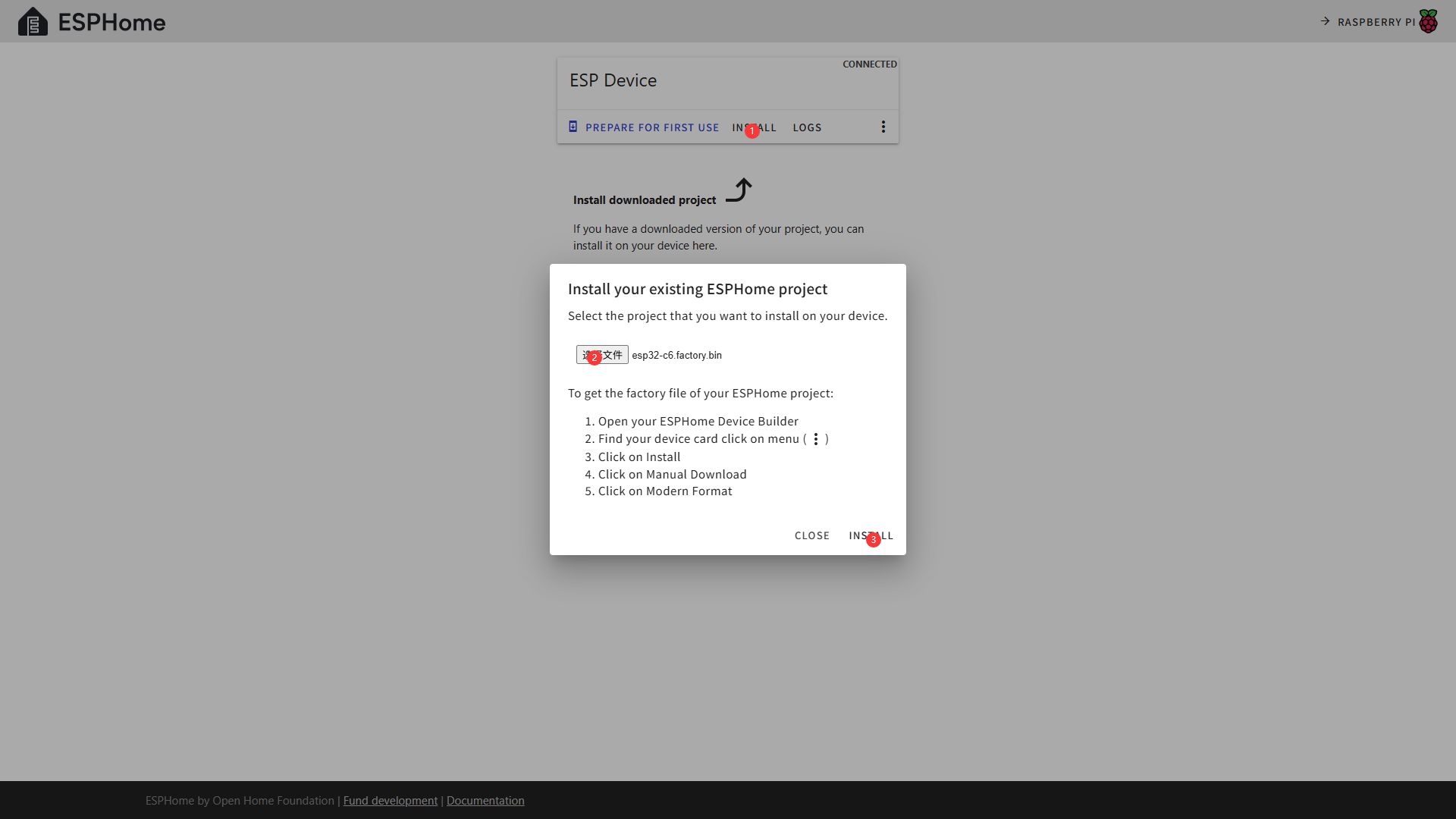
Task: Click the ESPHome title text
Action: [x=111, y=22]
